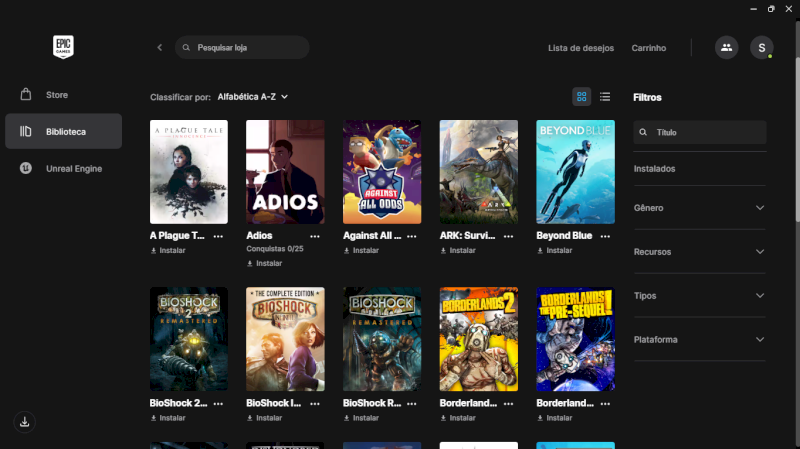
Task: Install Against All Odds
Action: click(x=361, y=251)
